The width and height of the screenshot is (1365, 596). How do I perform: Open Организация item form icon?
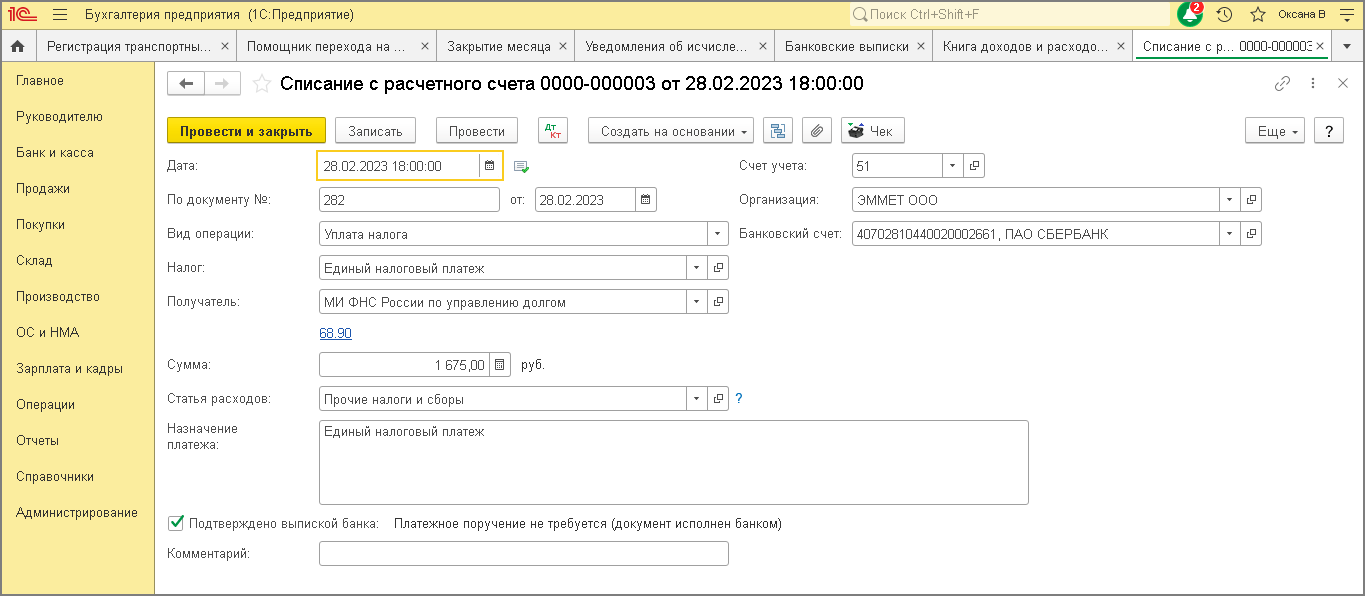point(1251,200)
